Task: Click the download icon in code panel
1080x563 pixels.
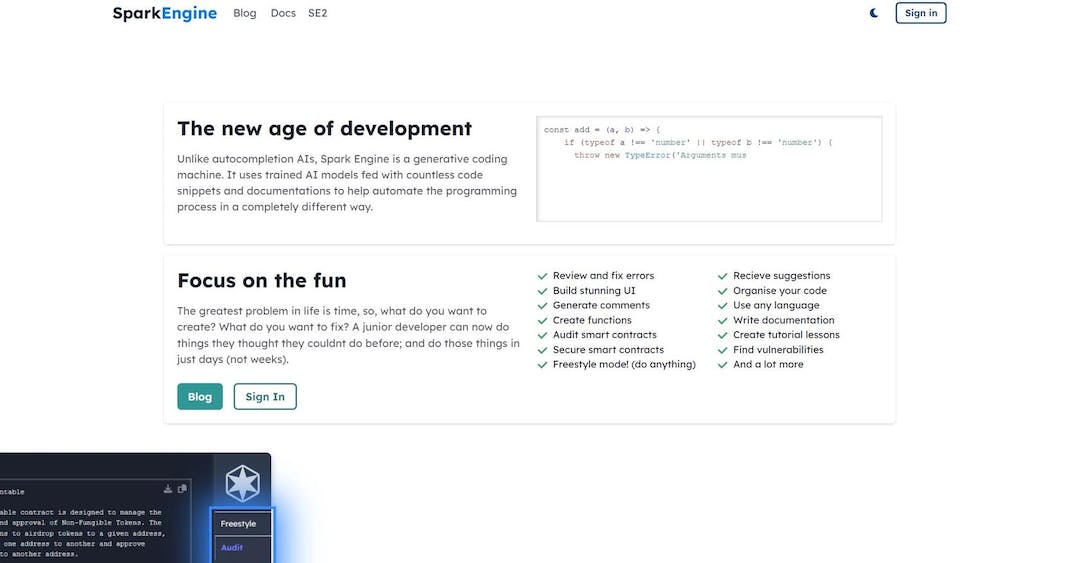Action: point(167,489)
